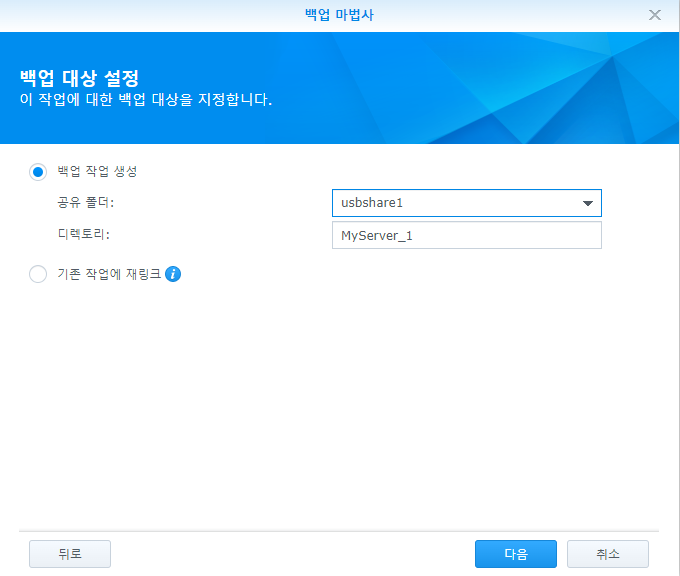Close the 백업 마법사 dialog
The image size is (680, 576).
click(x=654, y=15)
